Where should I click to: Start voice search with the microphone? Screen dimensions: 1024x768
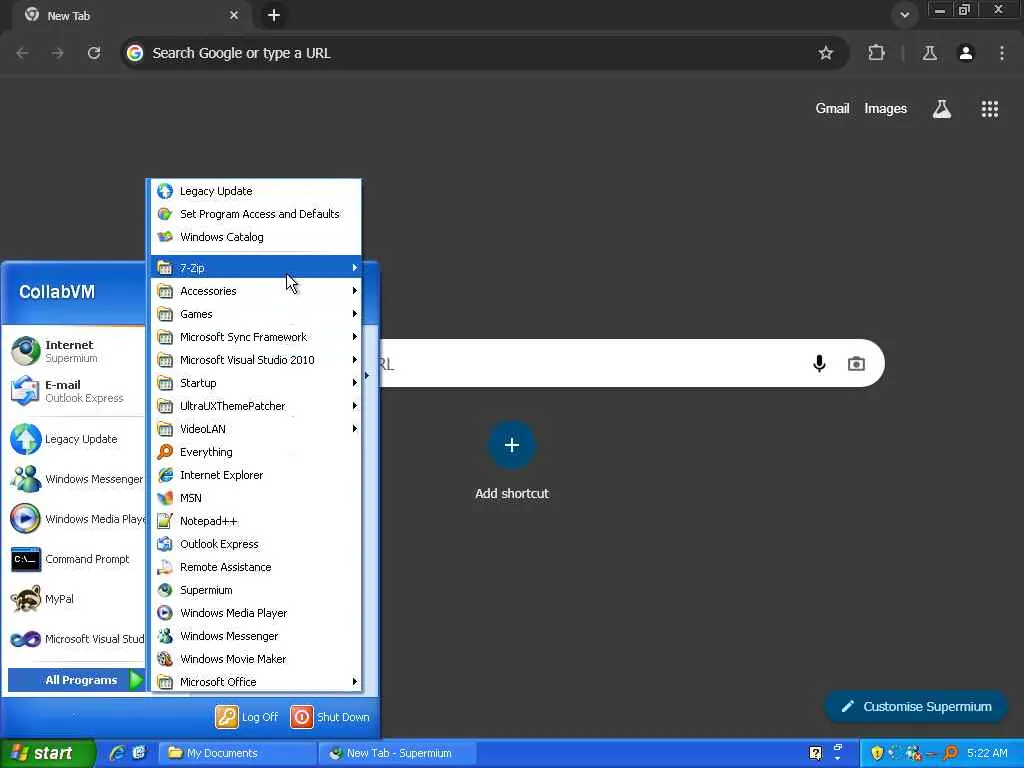(819, 363)
